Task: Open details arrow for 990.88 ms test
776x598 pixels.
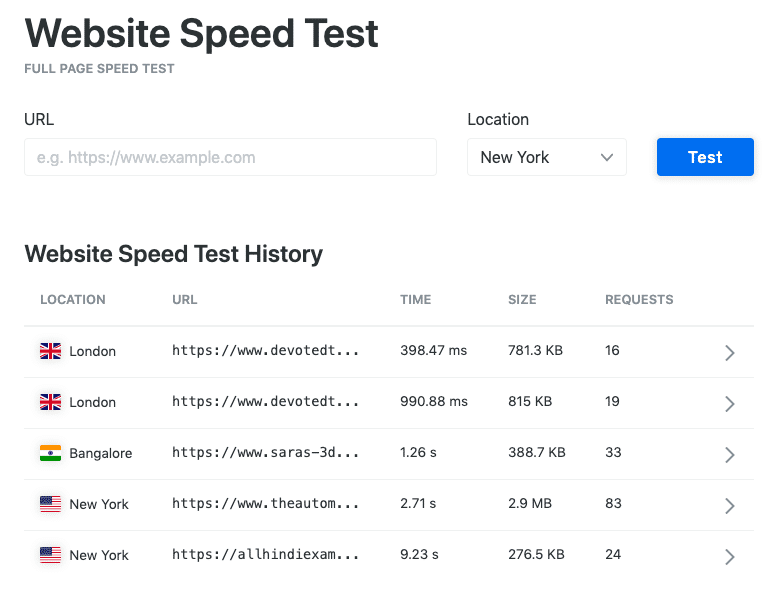Action: click(729, 403)
